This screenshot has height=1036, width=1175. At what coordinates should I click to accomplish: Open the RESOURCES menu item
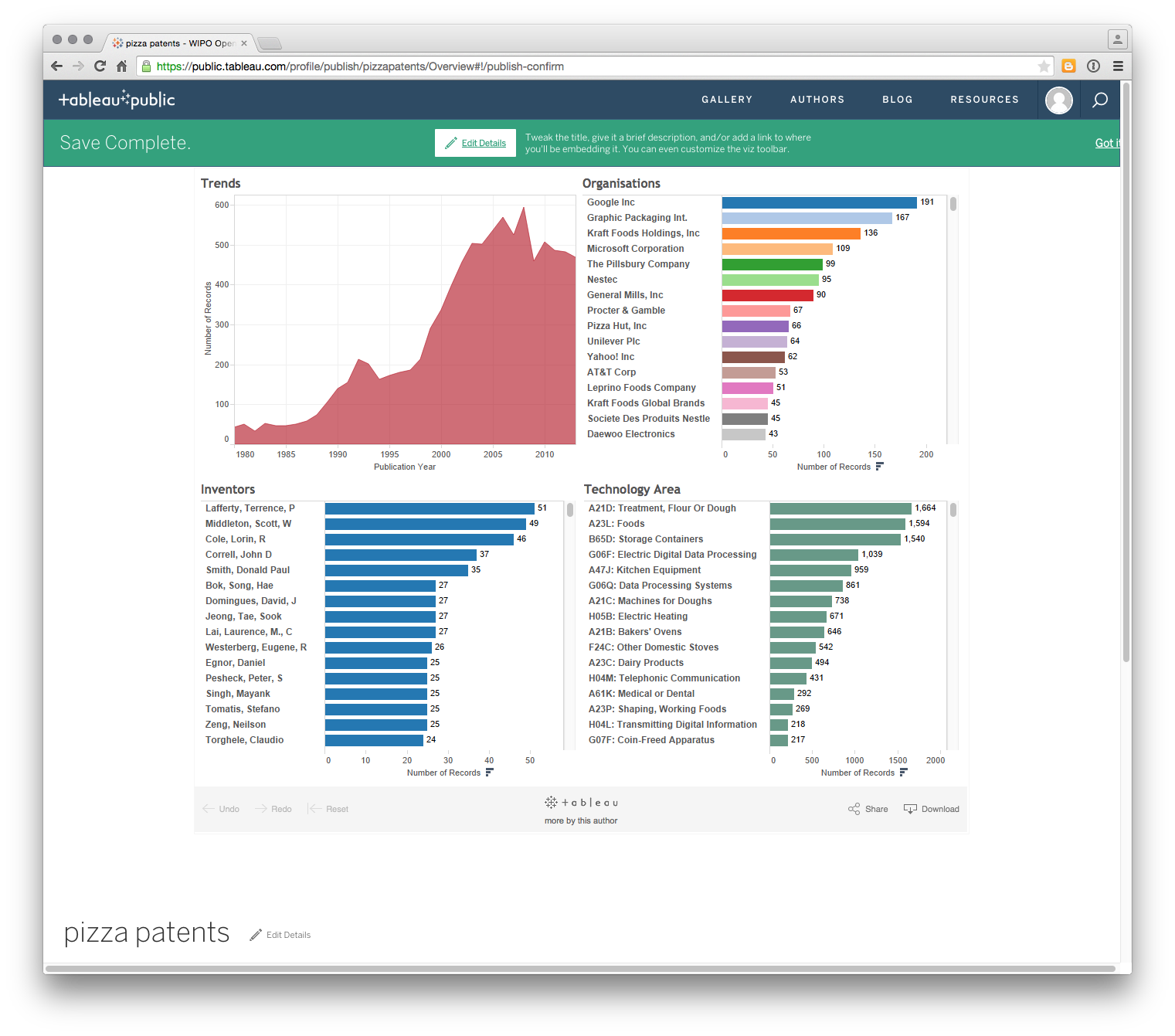[985, 100]
